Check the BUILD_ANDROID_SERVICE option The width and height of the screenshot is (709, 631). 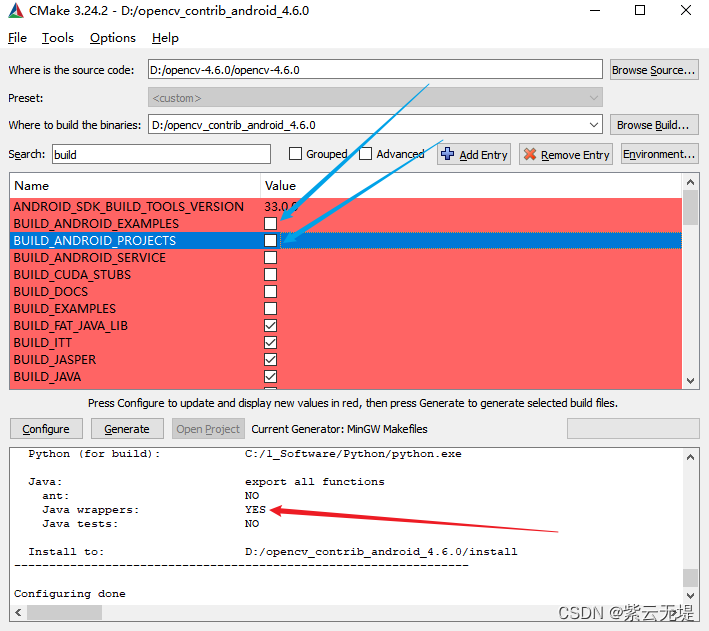coord(270,257)
